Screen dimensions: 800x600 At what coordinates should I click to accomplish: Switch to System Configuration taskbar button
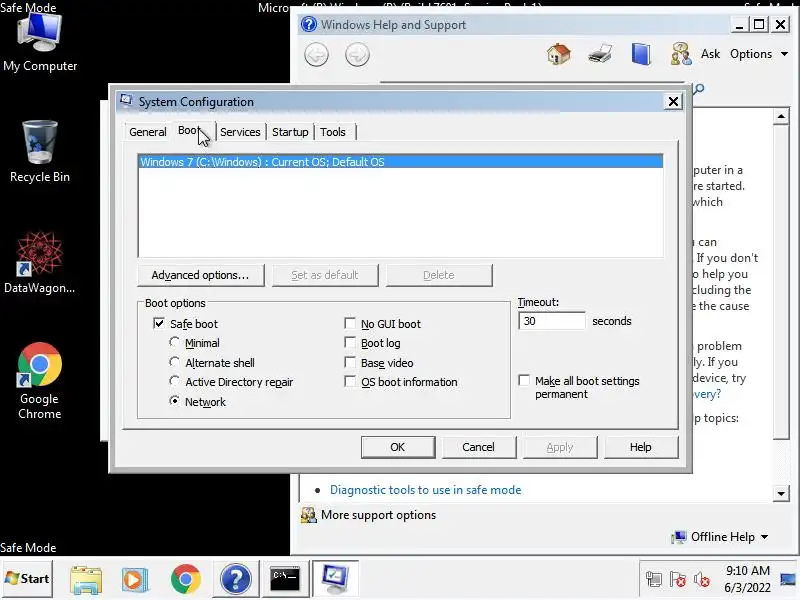coord(335,580)
